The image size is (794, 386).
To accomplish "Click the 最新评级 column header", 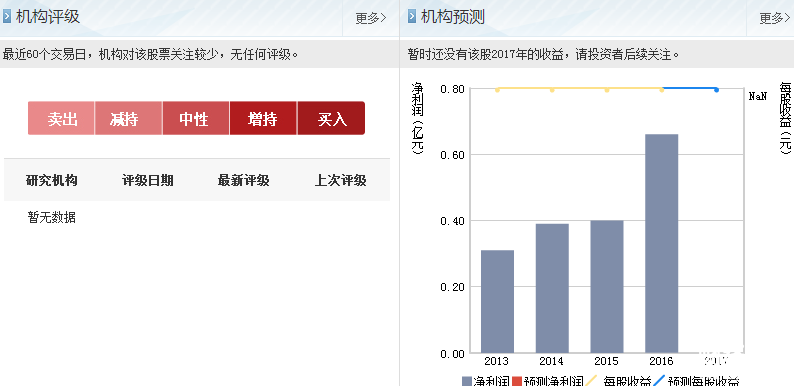I will pyautogui.click(x=244, y=180).
